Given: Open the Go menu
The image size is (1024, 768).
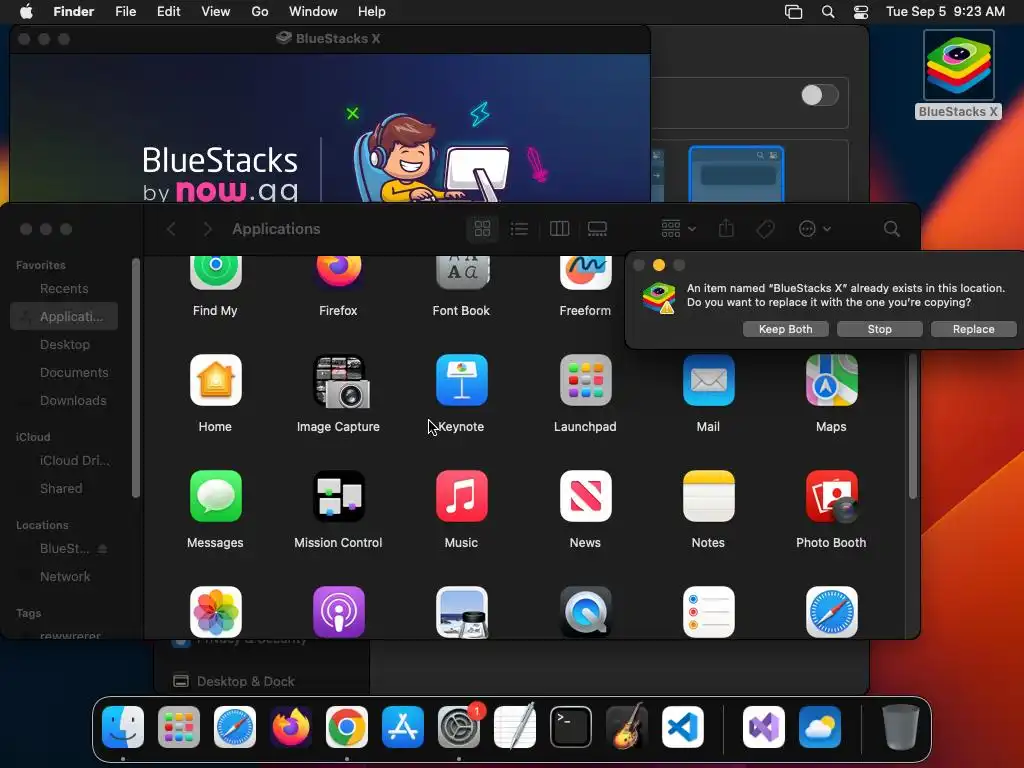Looking at the screenshot, I should tap(260, 12).
